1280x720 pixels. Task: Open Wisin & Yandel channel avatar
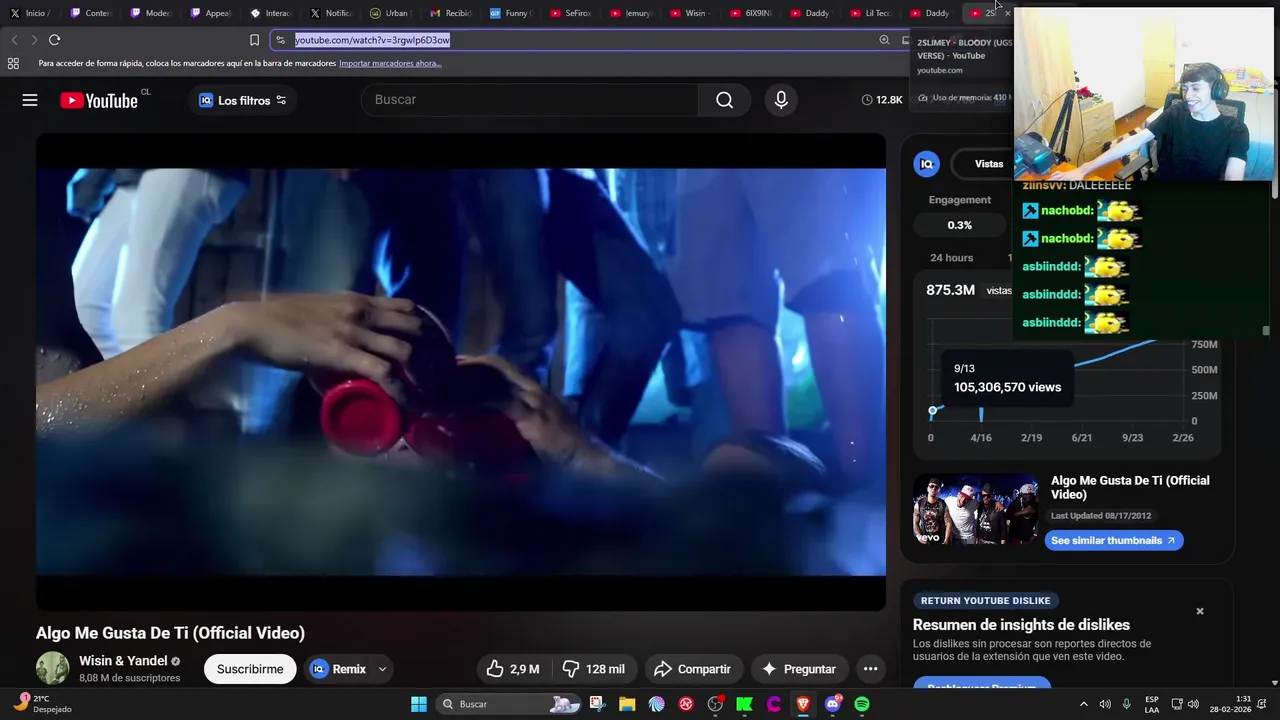(x=52, y=668)
